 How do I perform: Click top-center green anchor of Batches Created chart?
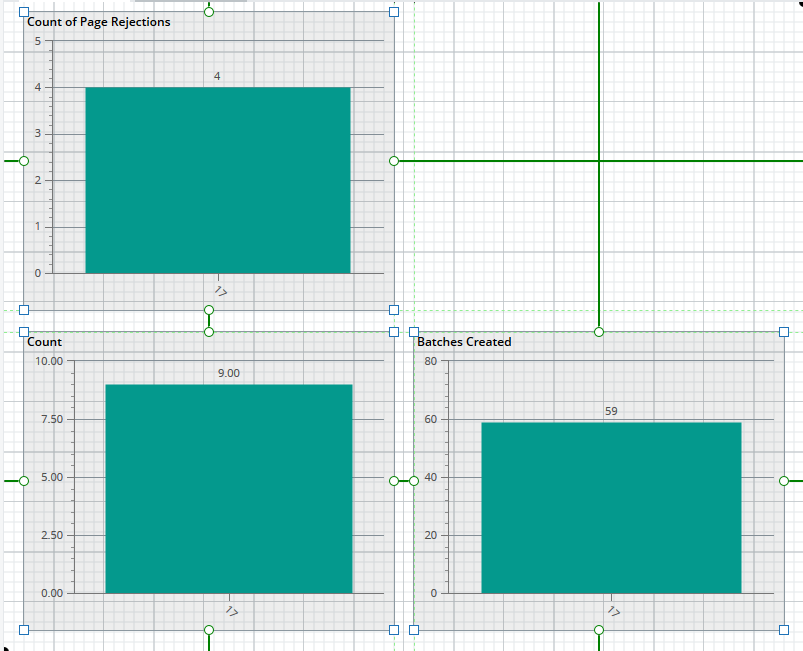(599, 332)
